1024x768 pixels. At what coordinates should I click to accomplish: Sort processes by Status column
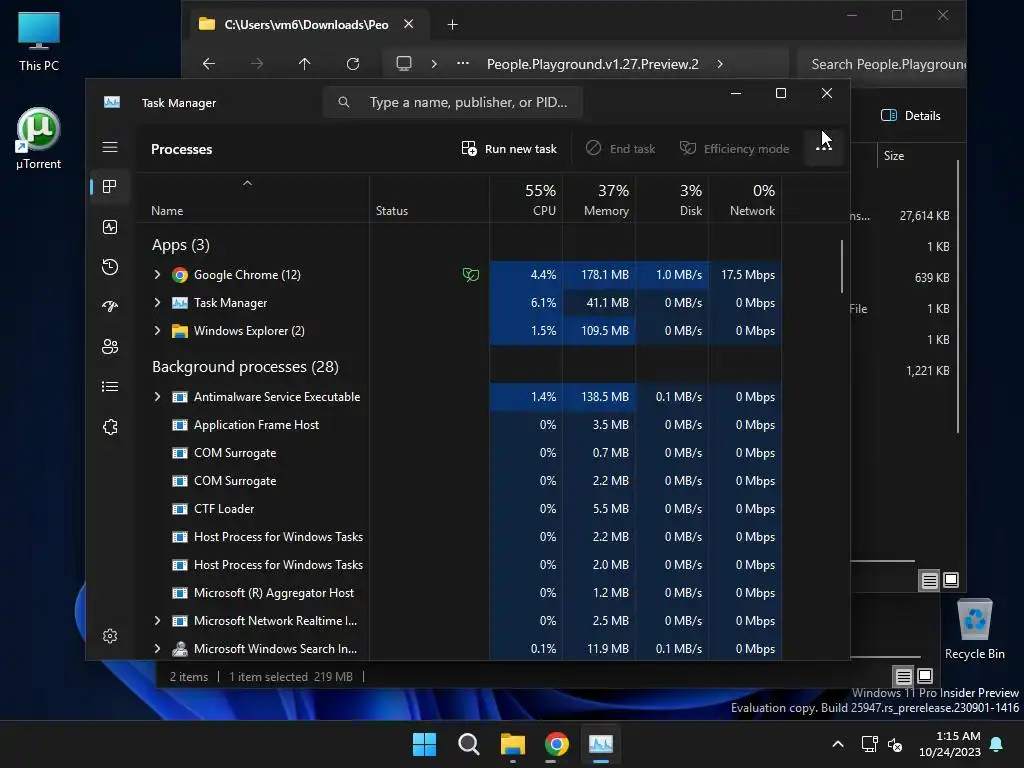pos(429,200)
